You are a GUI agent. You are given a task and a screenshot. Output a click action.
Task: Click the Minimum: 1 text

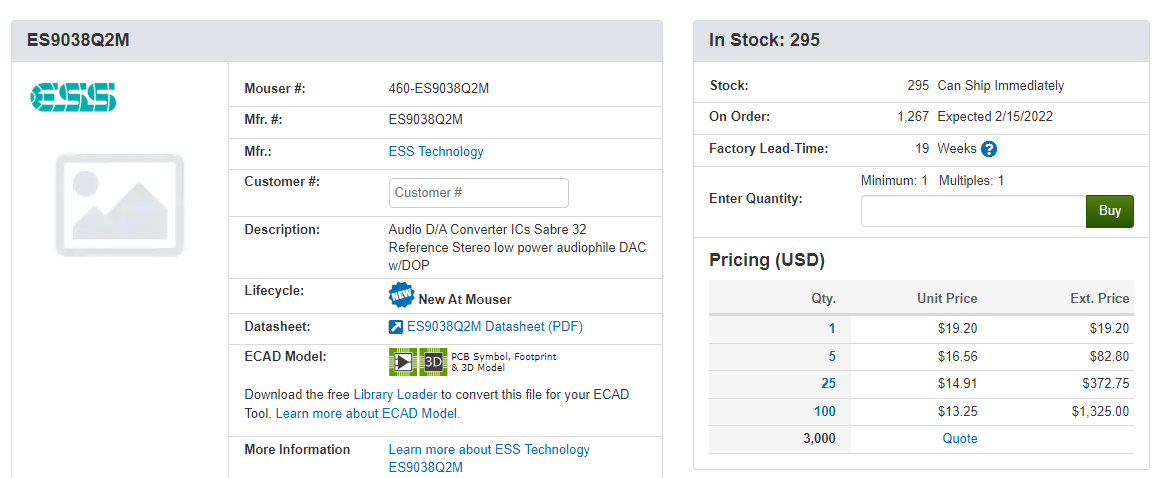pyautogui.click(x=894, y=181)
